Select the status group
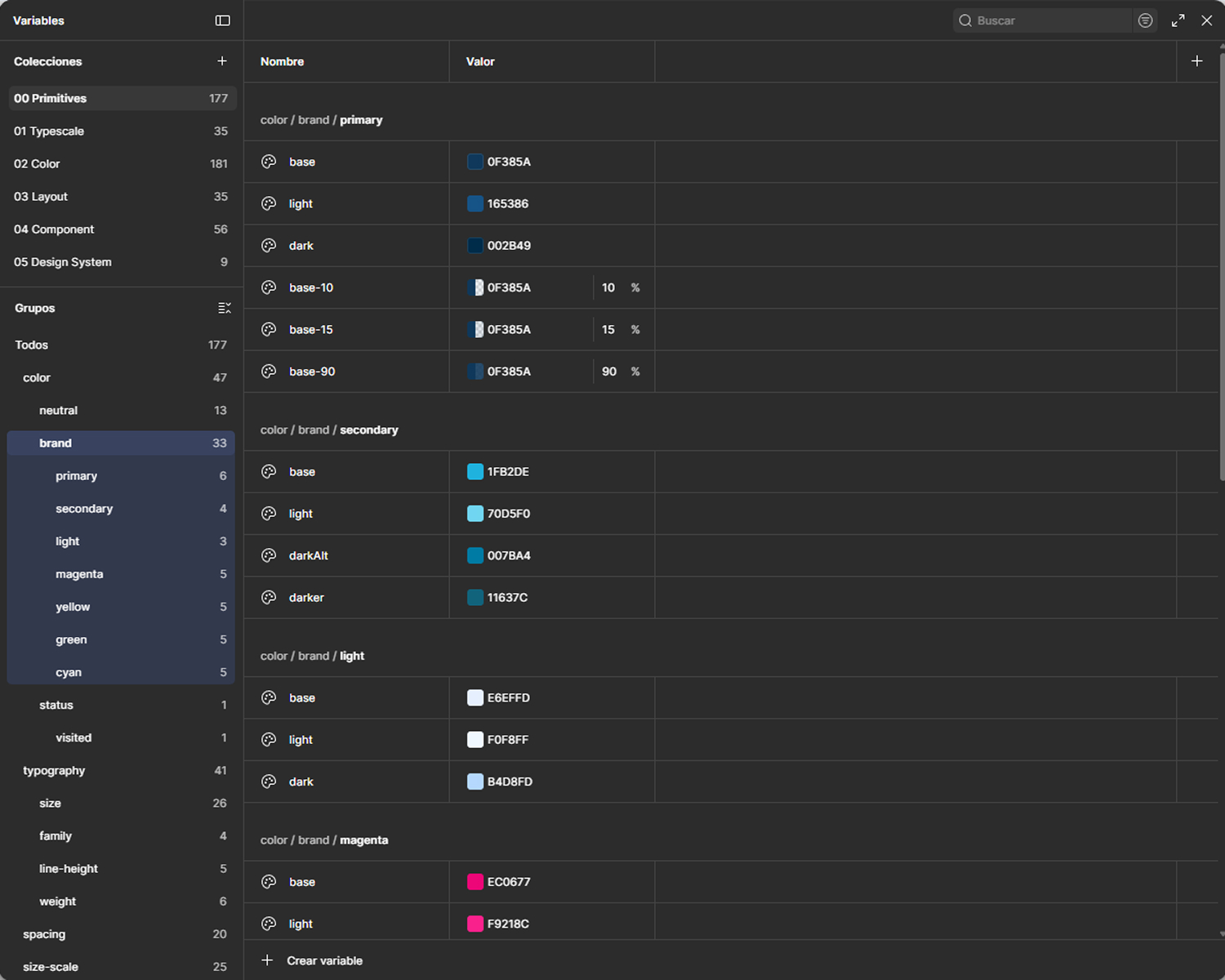This screenshot has height=980, width=1225. 121,704
